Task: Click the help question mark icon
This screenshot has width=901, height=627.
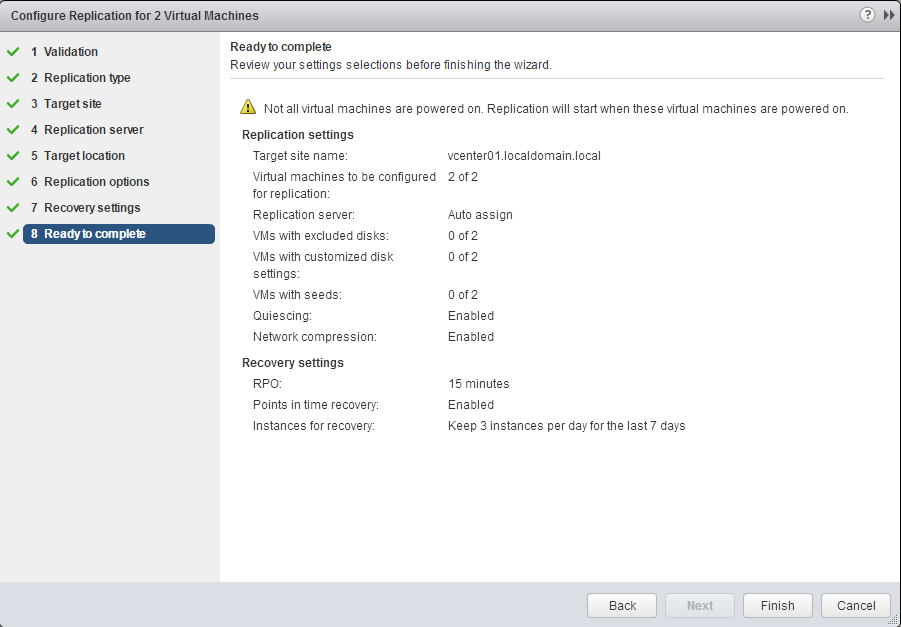Action: (x=866, y=15)
